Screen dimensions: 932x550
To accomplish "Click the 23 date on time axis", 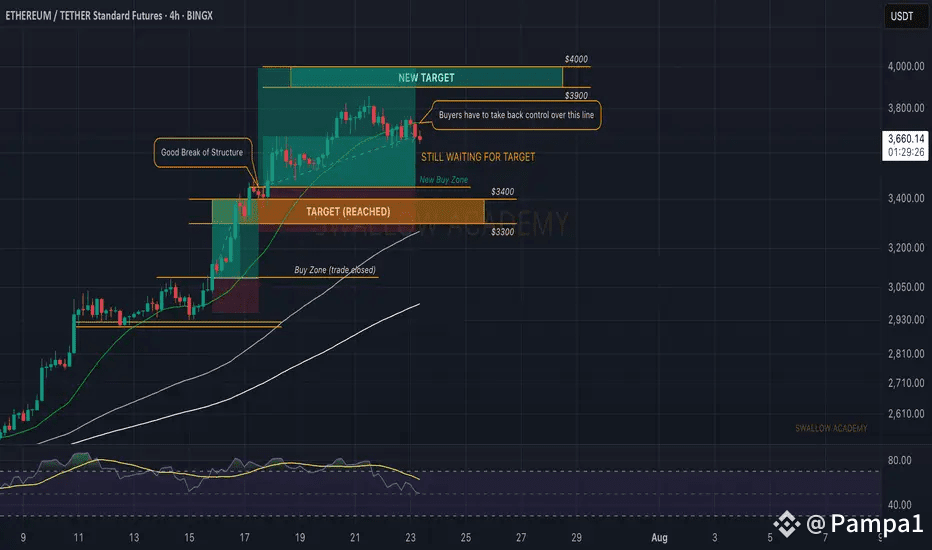I will click(410, 538).
